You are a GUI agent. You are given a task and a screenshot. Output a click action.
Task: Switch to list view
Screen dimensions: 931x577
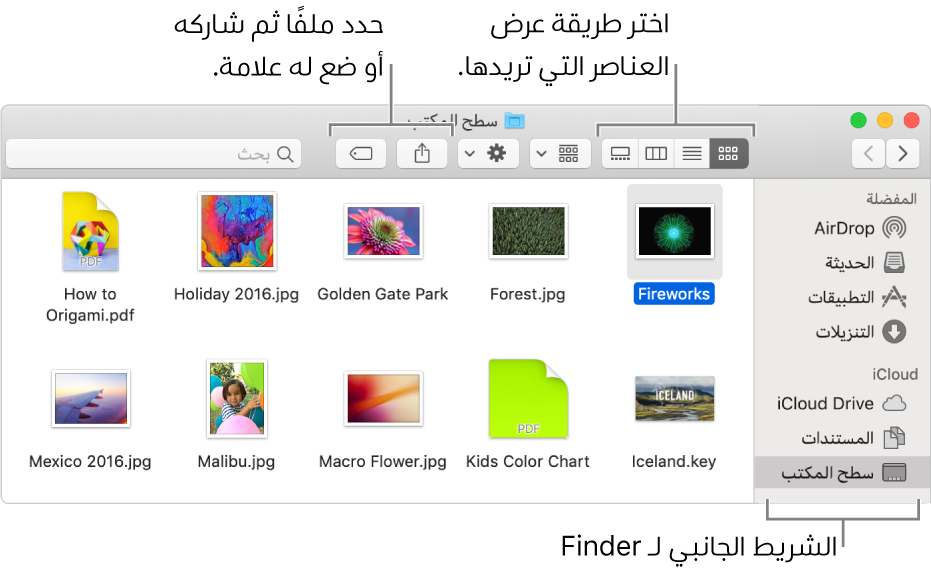pyautogui.click(x=692, y=154)
